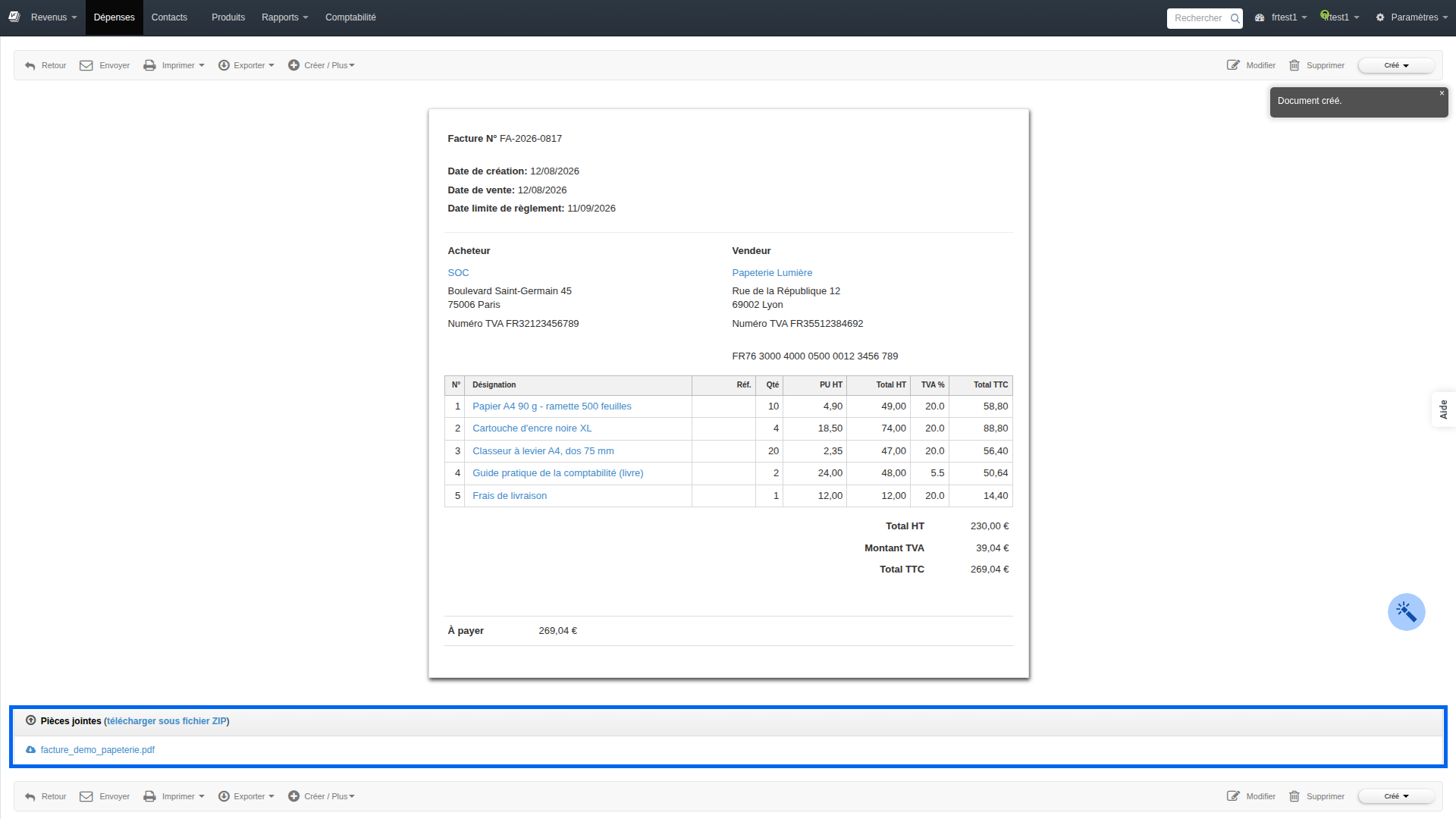Expand the bottom Créer / Plus dropdown
This screenshot has width=1456, height=819.
click(x=322, y=797)
